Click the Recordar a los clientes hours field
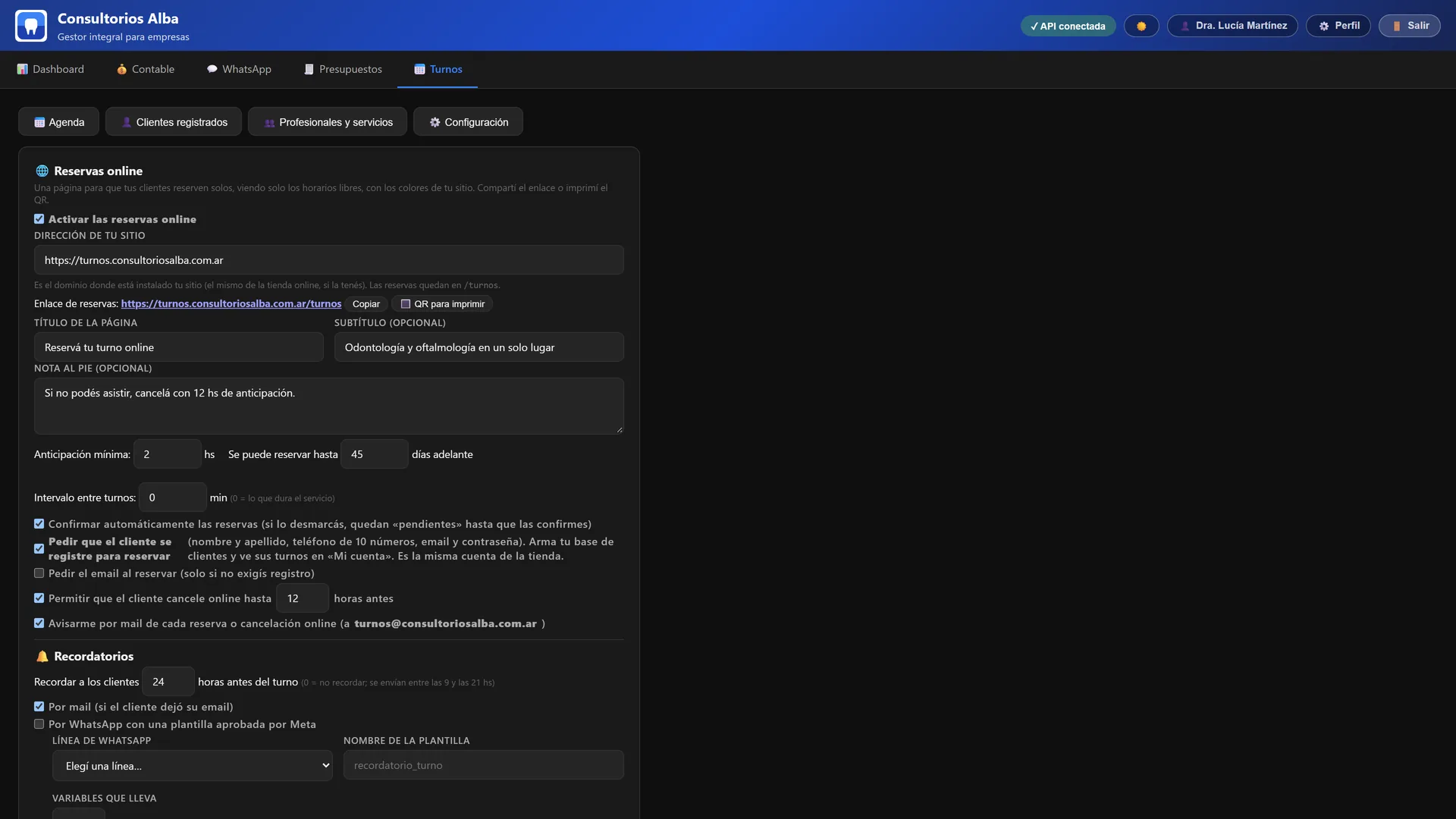The image size is (1456, 819). pos(168,682)
